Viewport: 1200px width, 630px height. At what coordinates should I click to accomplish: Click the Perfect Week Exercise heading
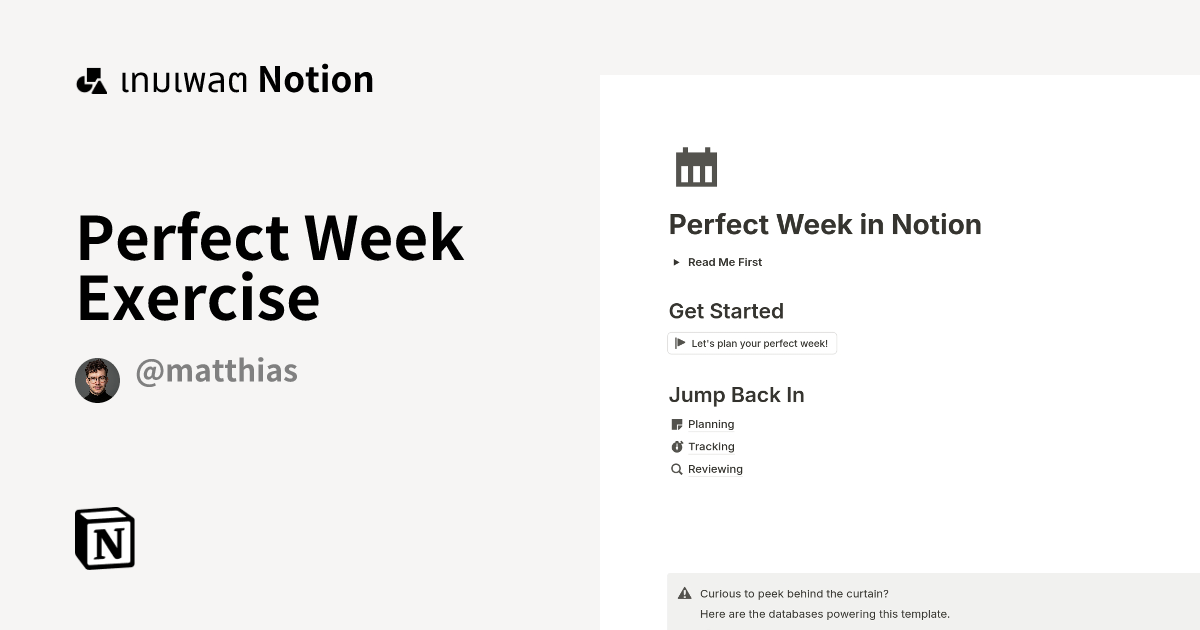[270, 265]
